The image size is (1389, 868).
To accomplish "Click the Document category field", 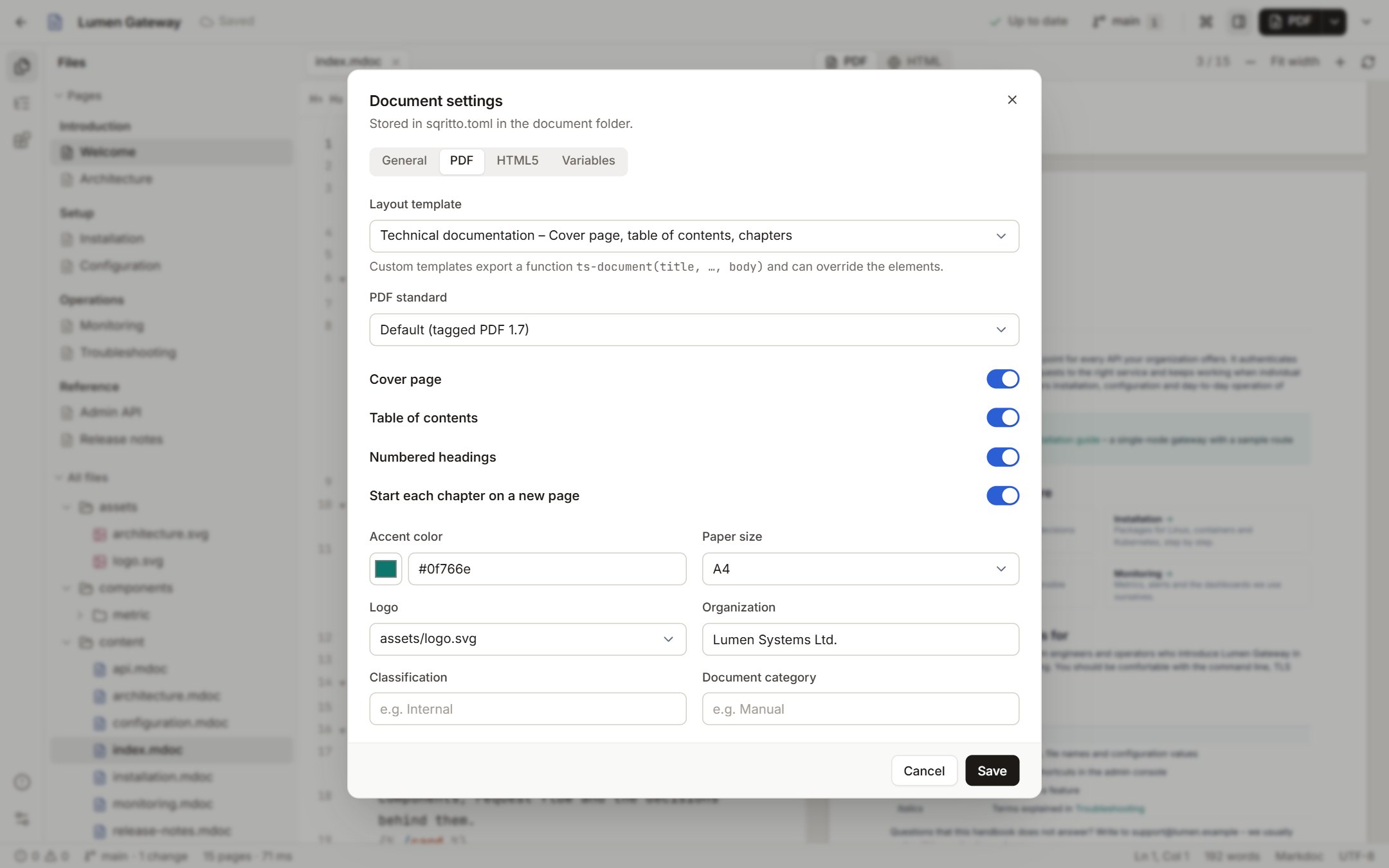I will click(860, 709).
